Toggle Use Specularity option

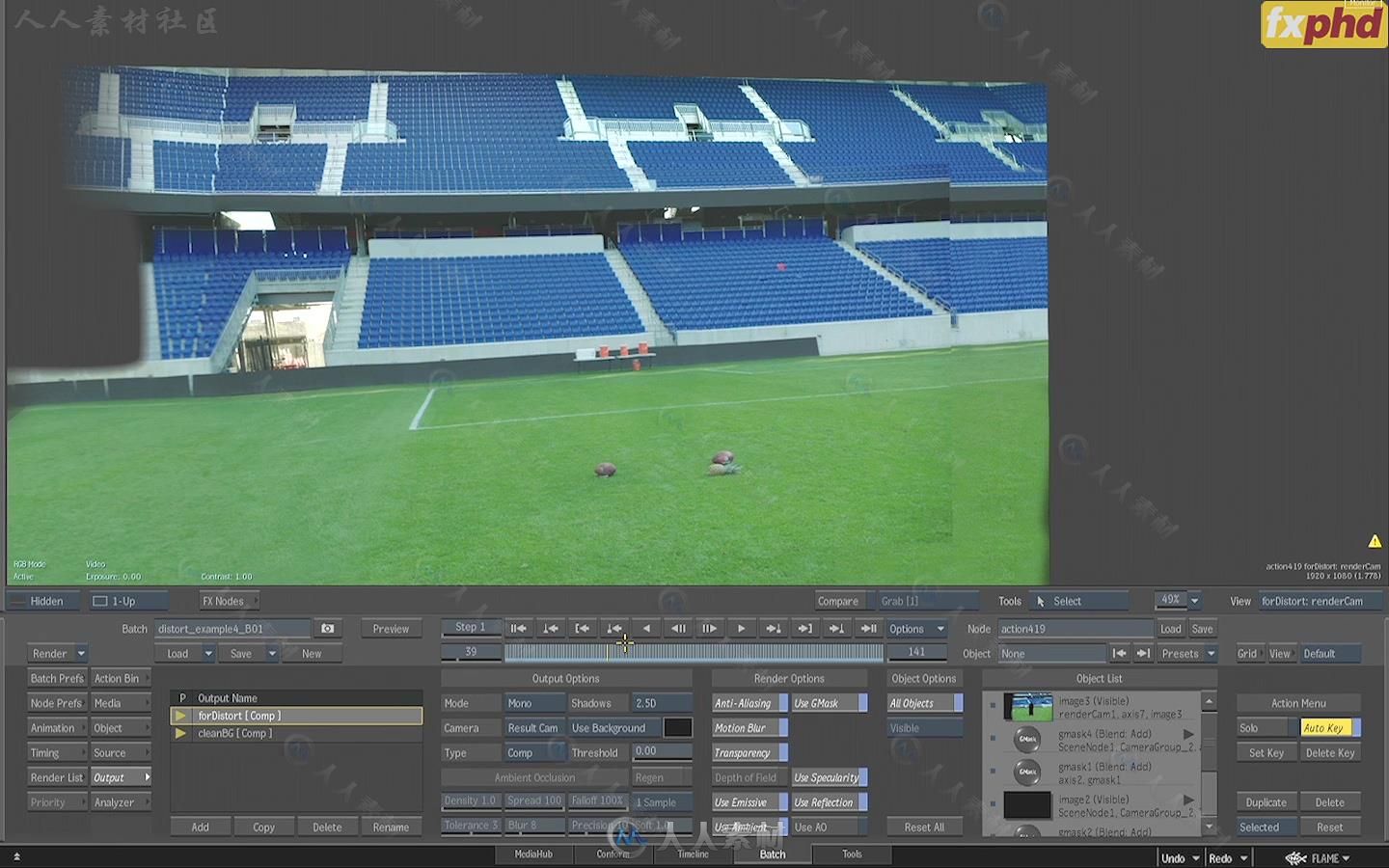coord(830,777)
